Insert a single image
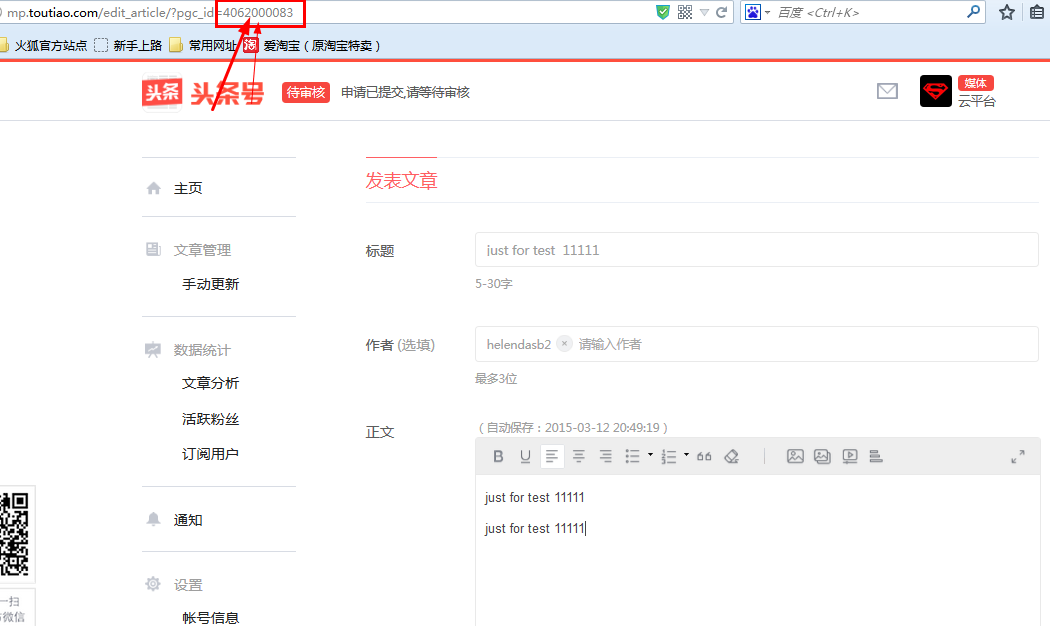The image size is (1050, 626). pos(795,457)
